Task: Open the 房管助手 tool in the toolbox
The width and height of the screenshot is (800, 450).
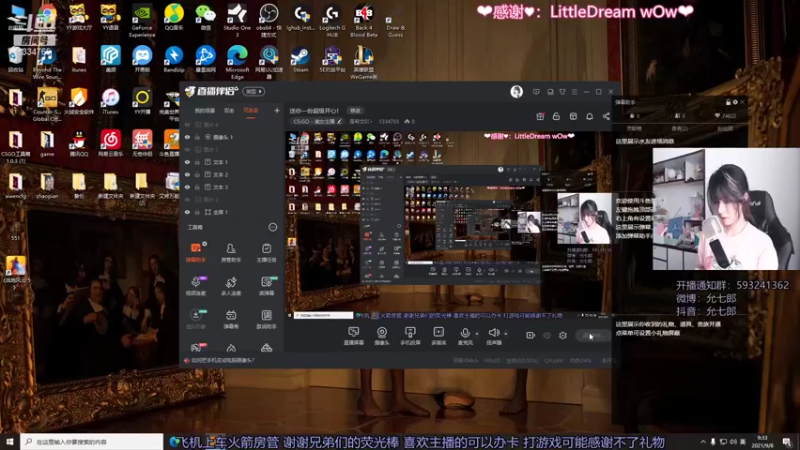Action: click(231, 253)
